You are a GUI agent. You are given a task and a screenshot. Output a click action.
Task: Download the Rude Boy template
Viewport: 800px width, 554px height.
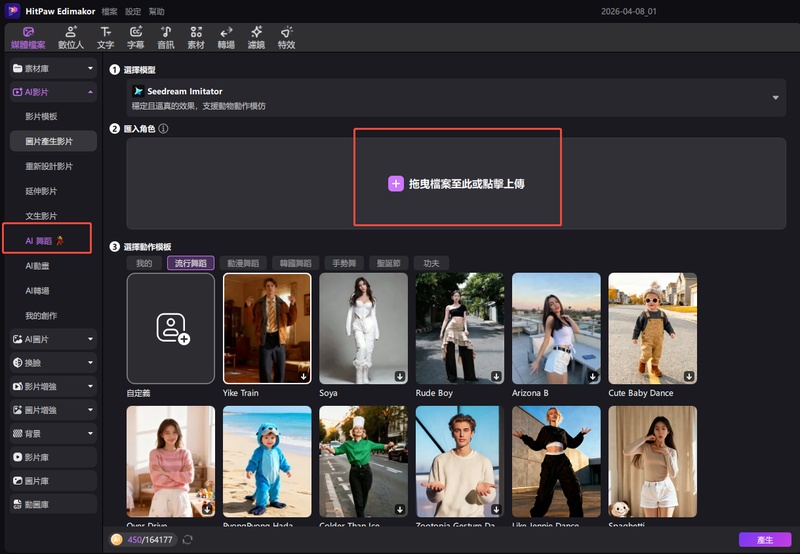click(x=496, y=376)
